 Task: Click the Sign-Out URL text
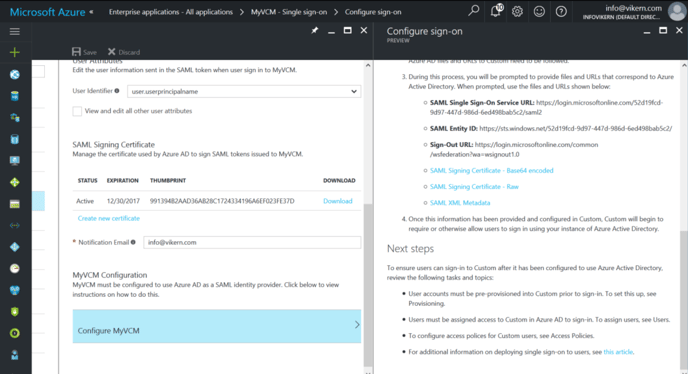coord(514,149)
